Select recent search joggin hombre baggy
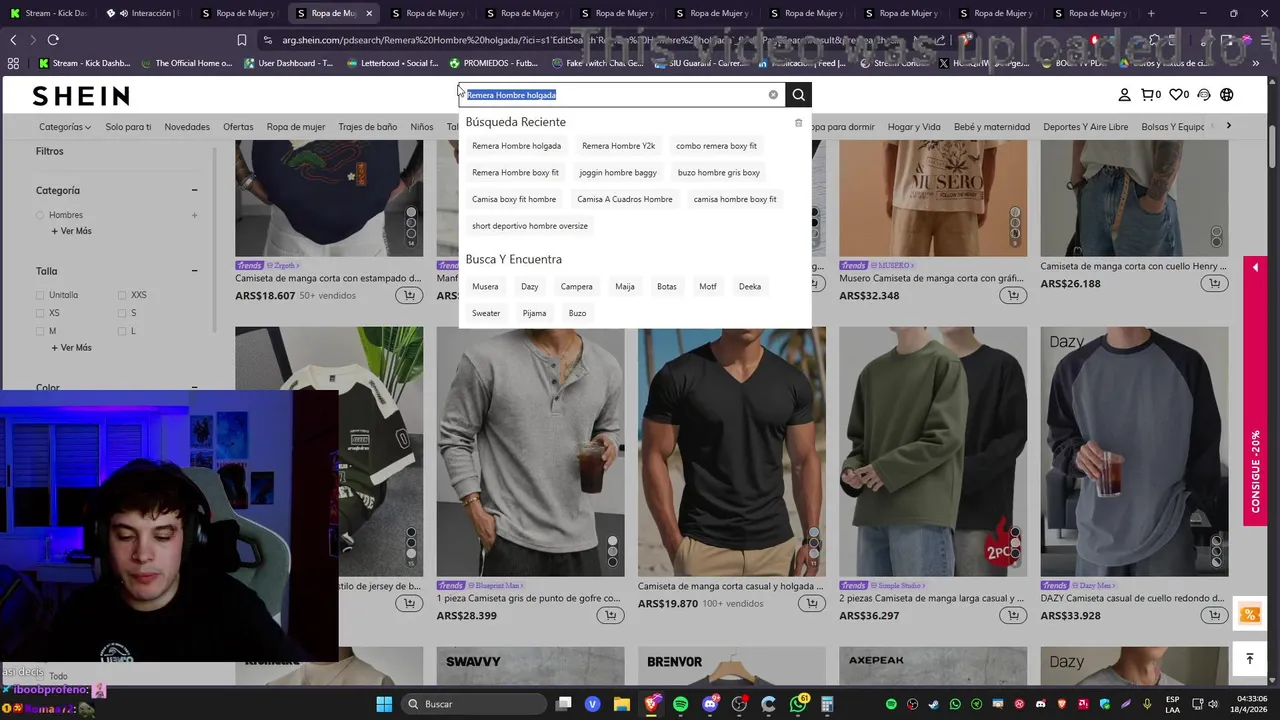This screenshot has height=720, width=1280. (x=618, y=173)
